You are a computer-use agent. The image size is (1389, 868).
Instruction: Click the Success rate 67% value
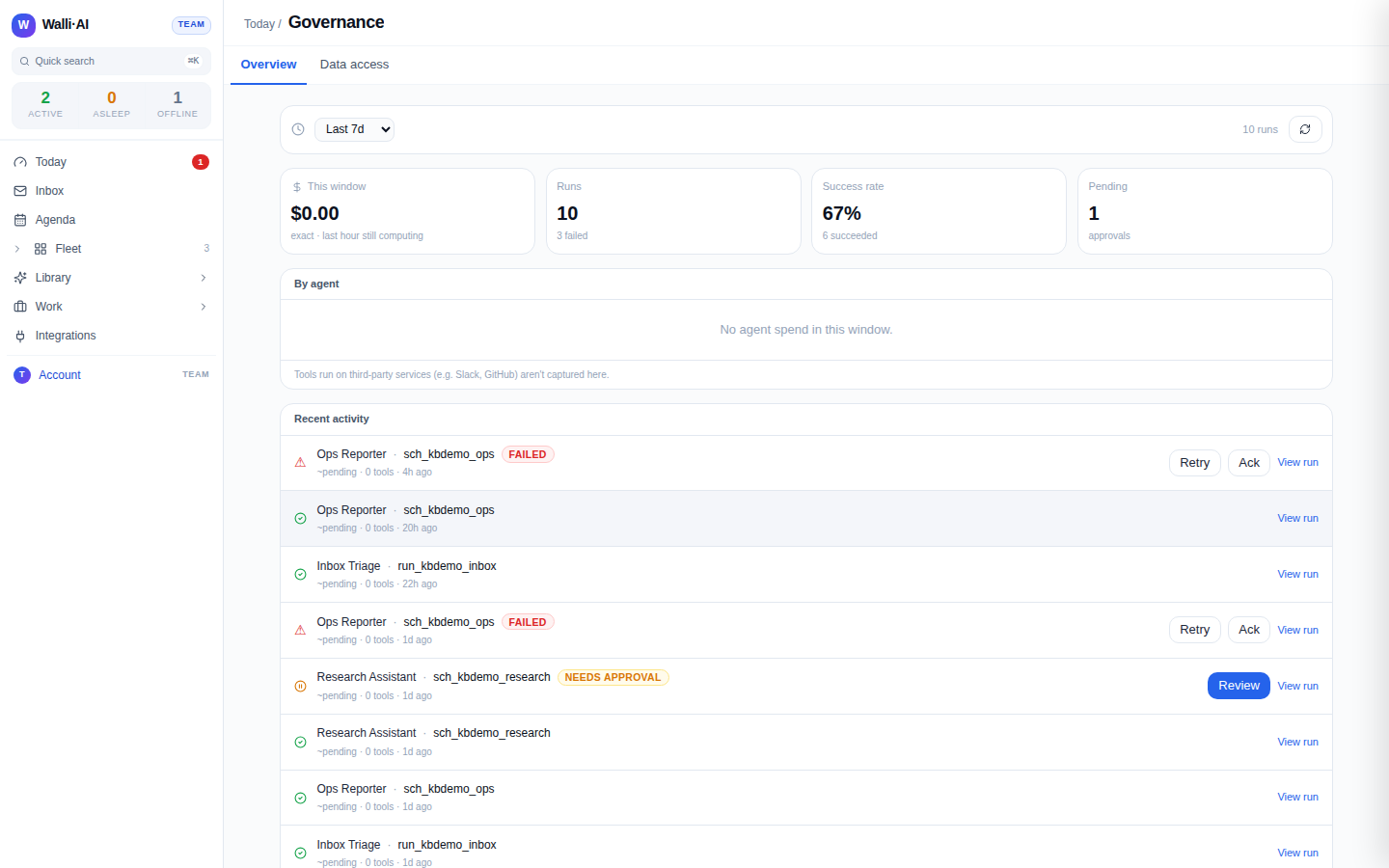click(842, 213)
